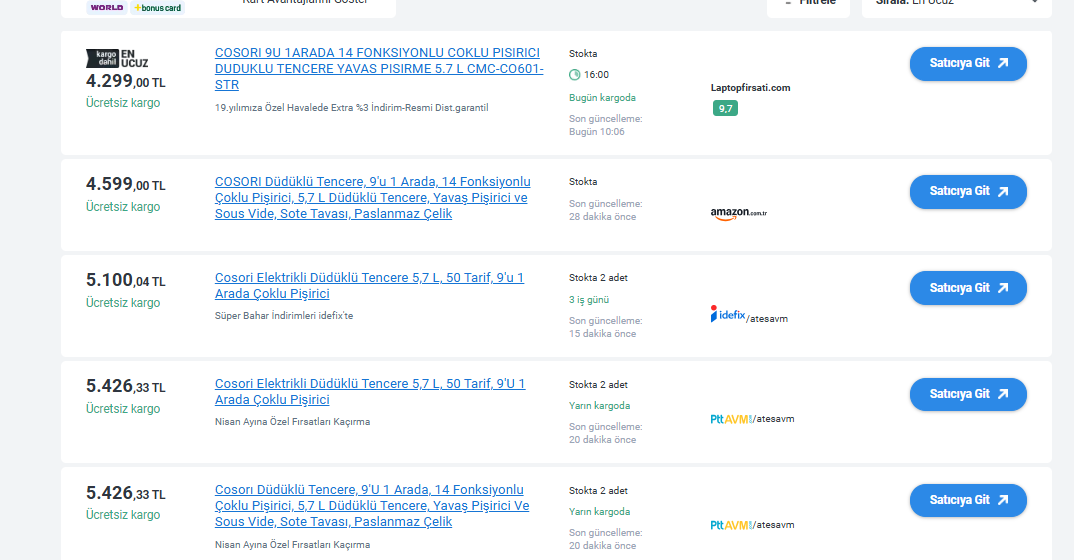The width and height of the screenshot is (1074, 560).
Task: Click the green 9,7 seller rating badge
Action: (x=725, y=108)
